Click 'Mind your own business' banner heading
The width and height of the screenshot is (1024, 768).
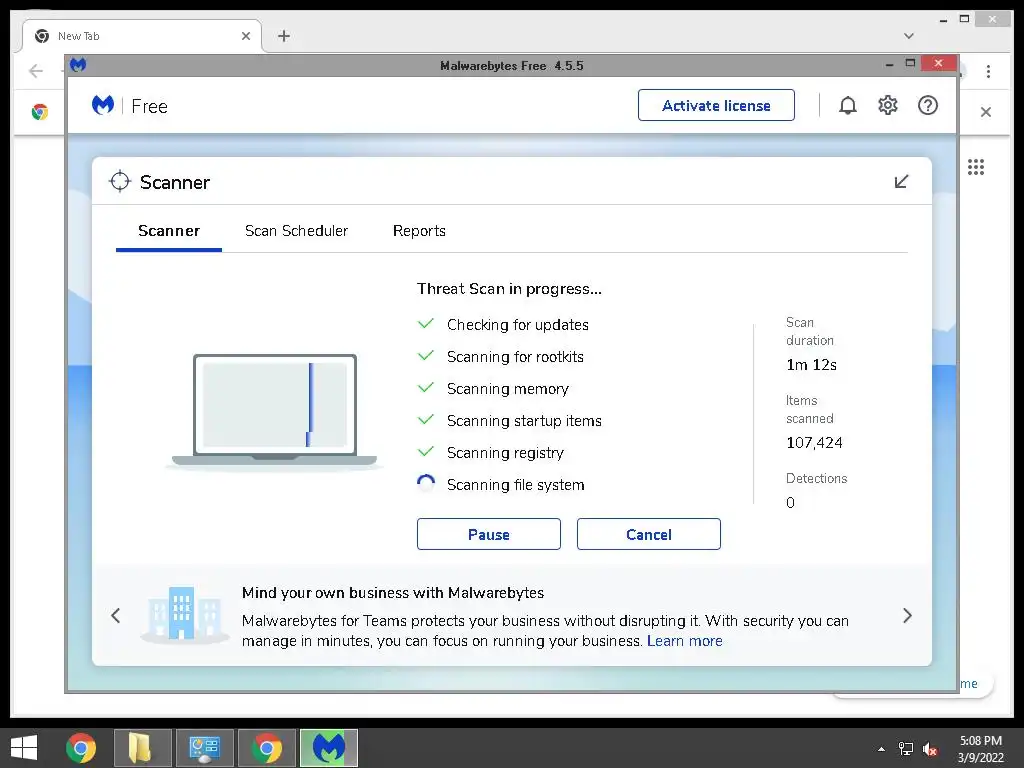[x=392, y=593]
